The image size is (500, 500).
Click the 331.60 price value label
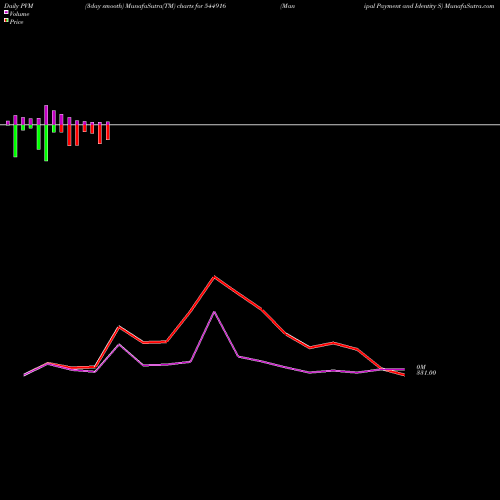426,373
